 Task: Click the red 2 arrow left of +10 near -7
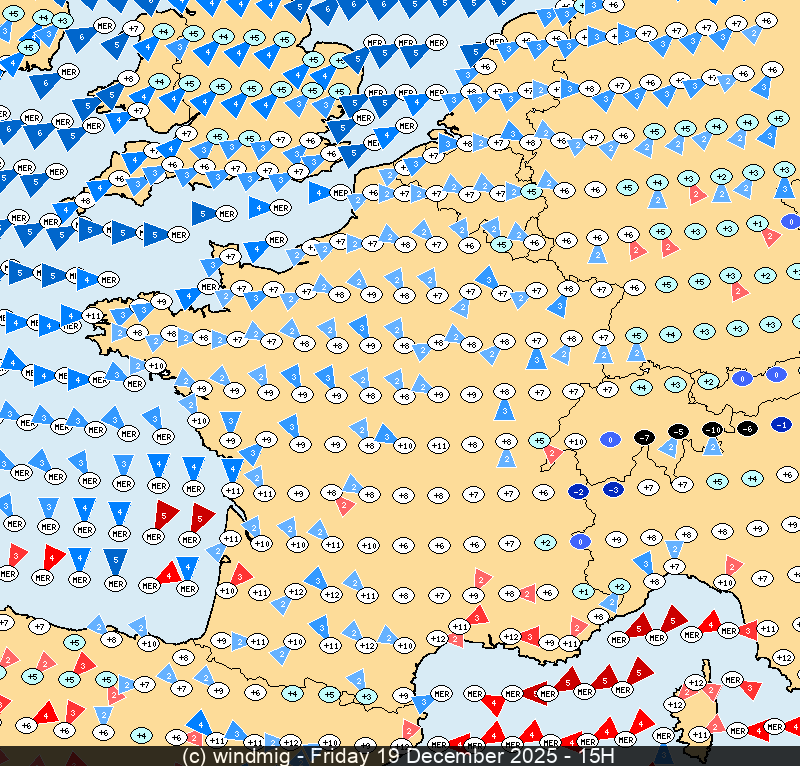click(x=552, y=455)
